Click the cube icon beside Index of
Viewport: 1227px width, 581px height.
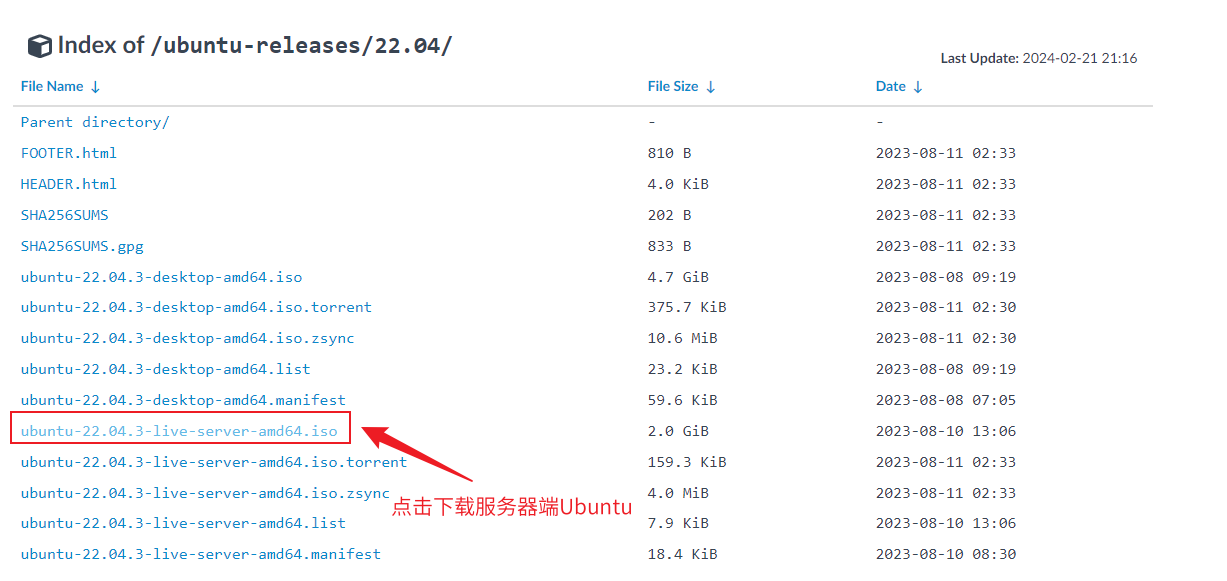[x=39, y=46]
